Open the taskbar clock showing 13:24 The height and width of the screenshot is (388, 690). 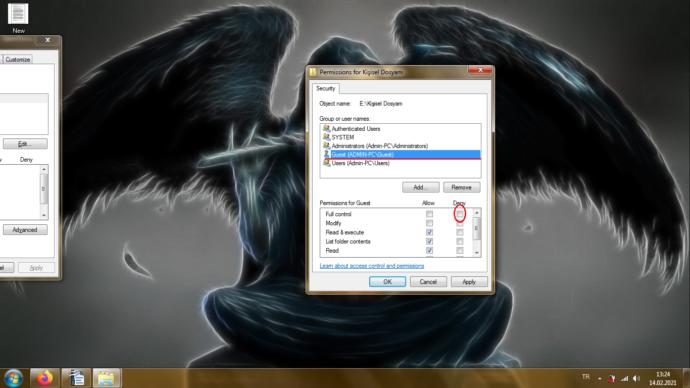[663, 378]
